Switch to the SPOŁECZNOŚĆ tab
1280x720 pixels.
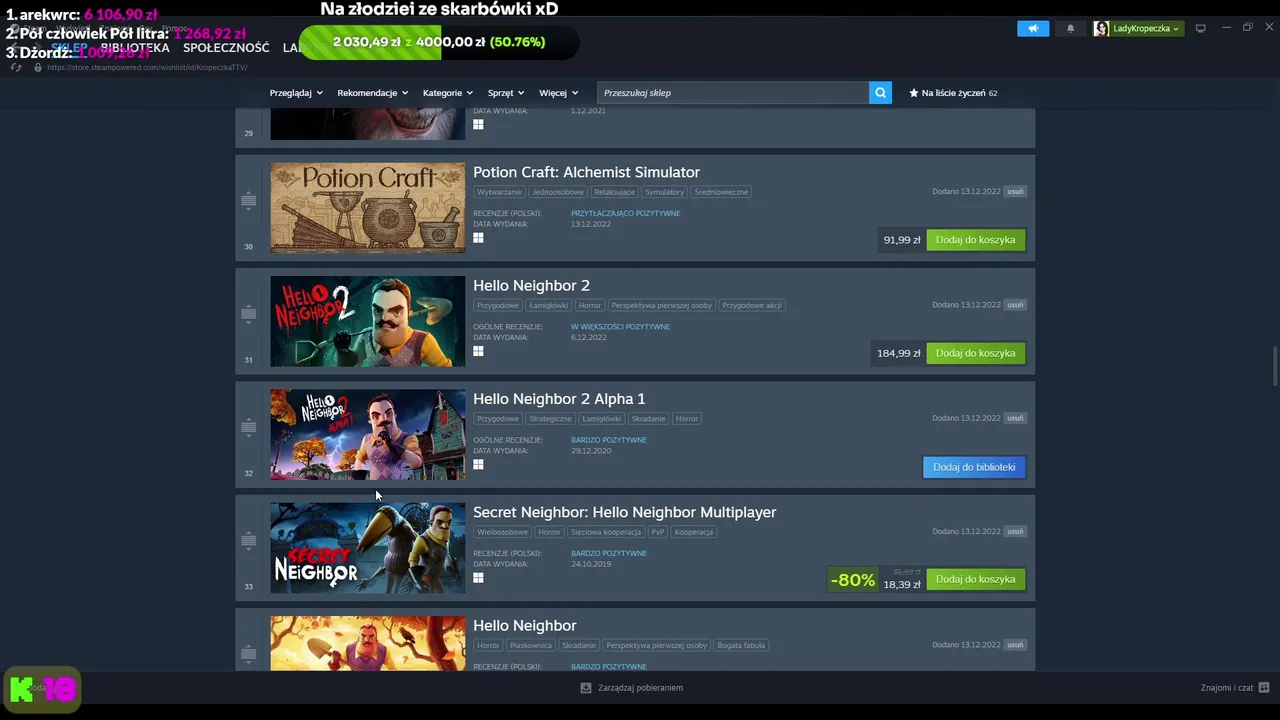[x=226, y=48]
